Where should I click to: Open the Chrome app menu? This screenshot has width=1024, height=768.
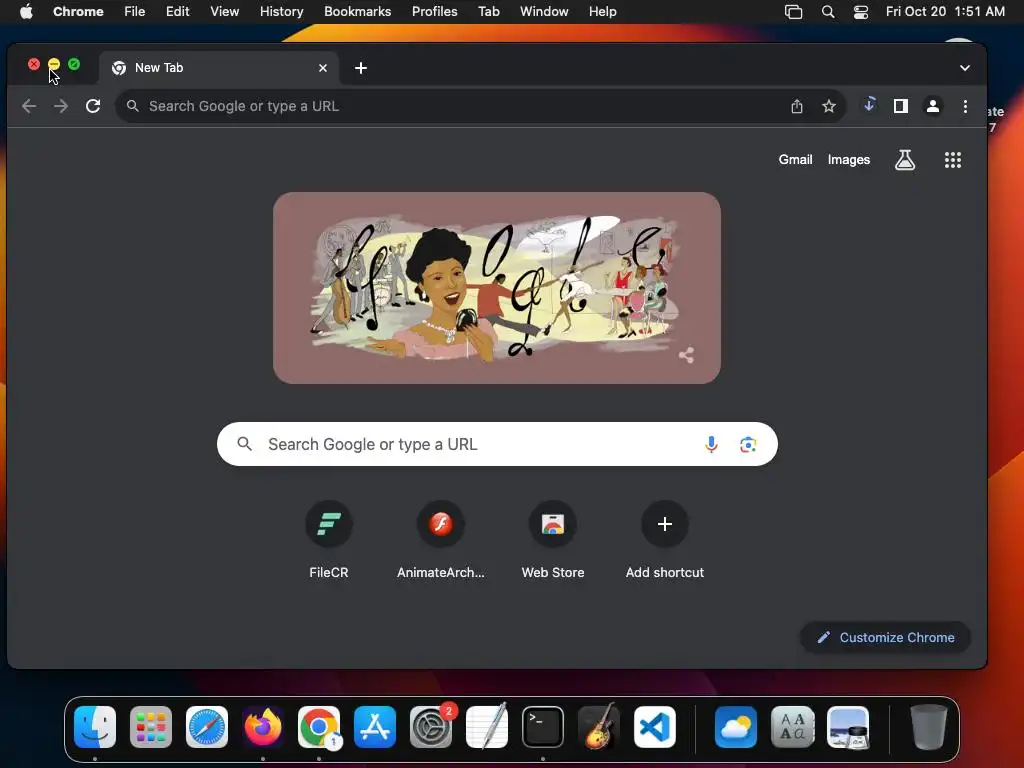(x=78, y=11)
